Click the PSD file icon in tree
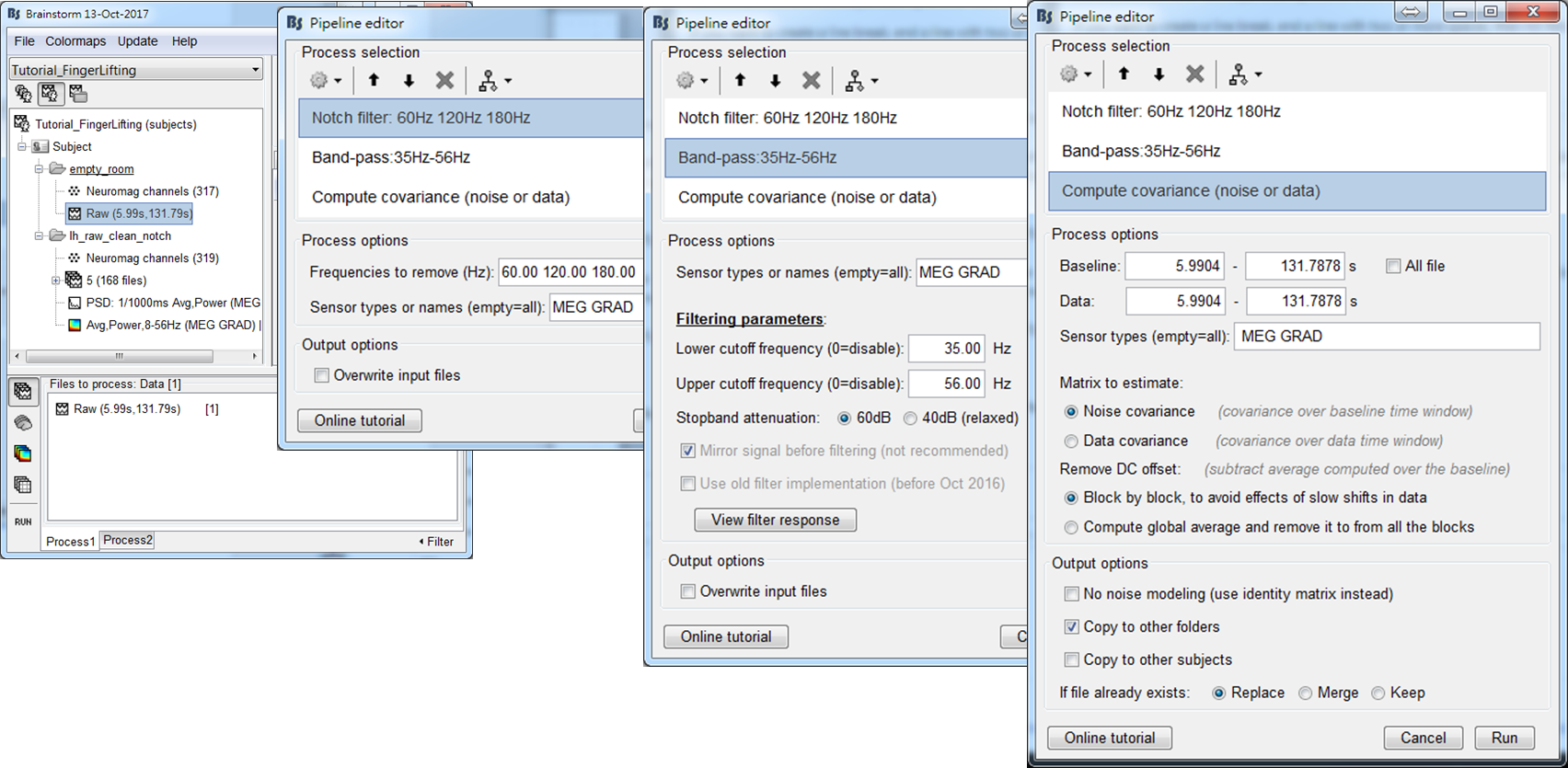The height and width of the screenshot is (768, 1568). coord(75,303)
